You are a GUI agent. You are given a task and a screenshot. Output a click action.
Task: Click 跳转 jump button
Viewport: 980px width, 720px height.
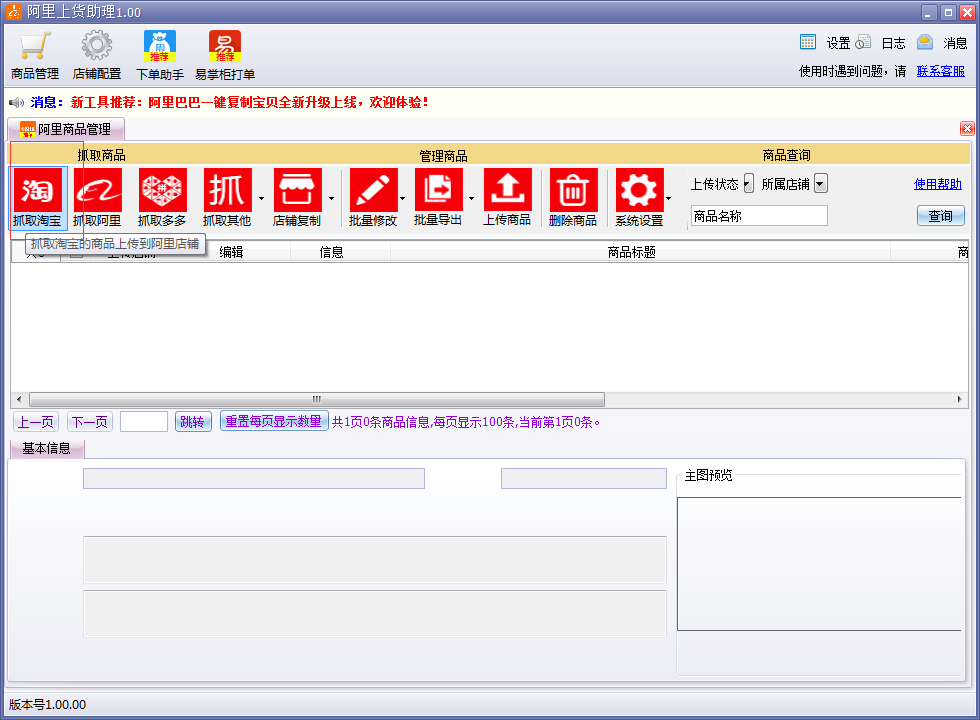192,422
